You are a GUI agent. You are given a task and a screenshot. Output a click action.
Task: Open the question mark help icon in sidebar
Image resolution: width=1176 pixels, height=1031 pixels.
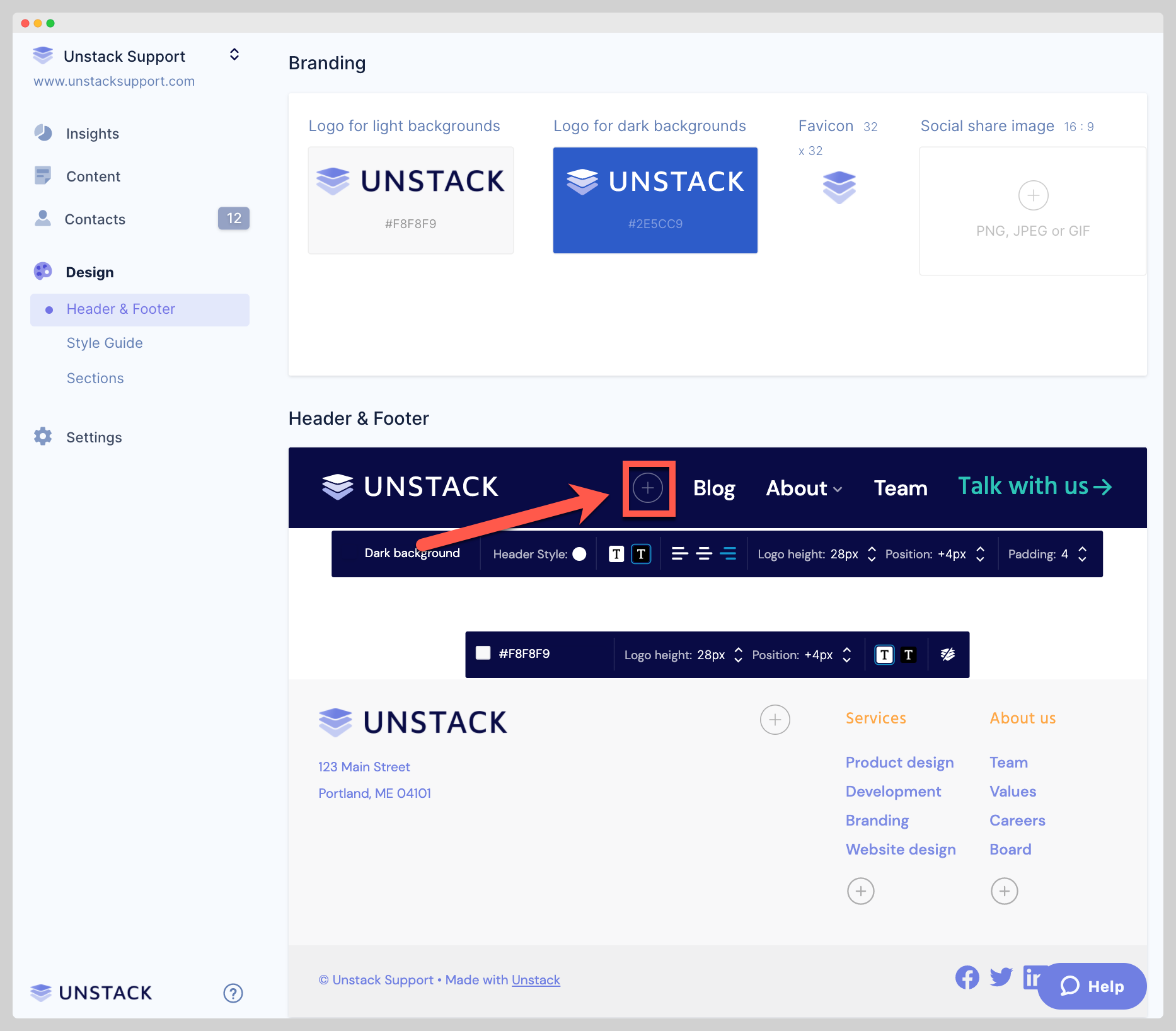point(233,993)
